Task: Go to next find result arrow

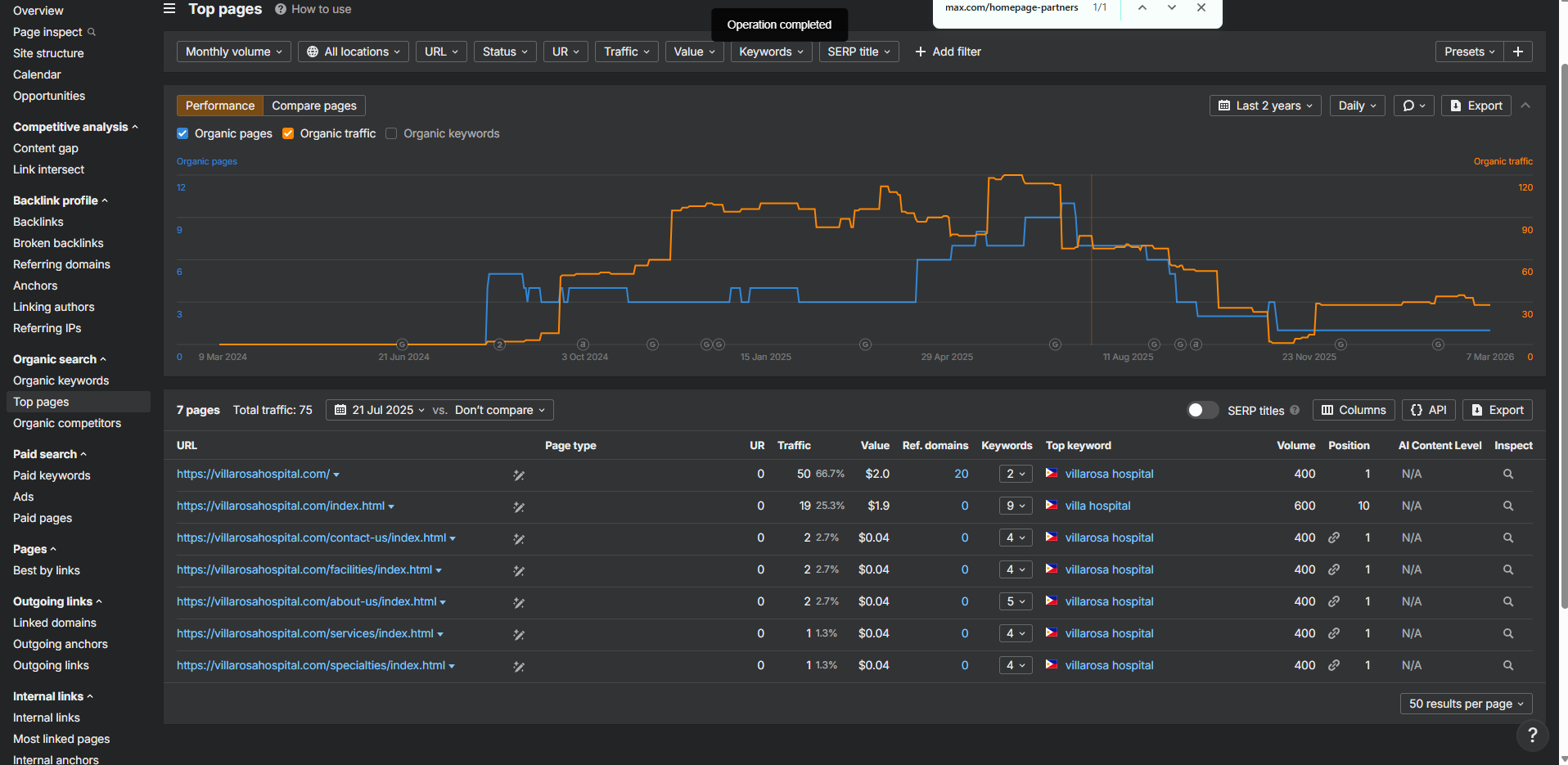Action: tap(1172, 8)
